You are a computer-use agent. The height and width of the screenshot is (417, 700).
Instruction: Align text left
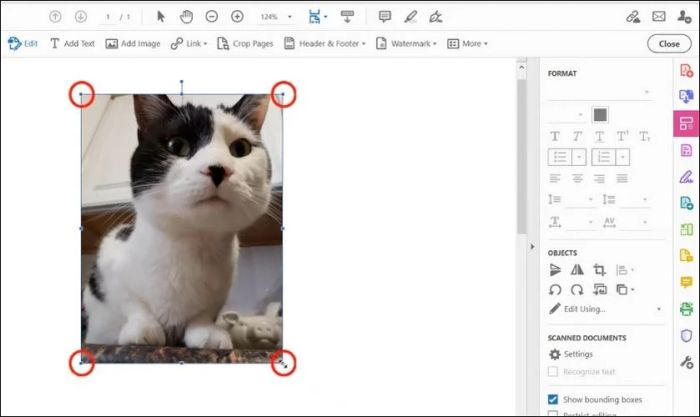pyautogui.click(x=555, y=179)
